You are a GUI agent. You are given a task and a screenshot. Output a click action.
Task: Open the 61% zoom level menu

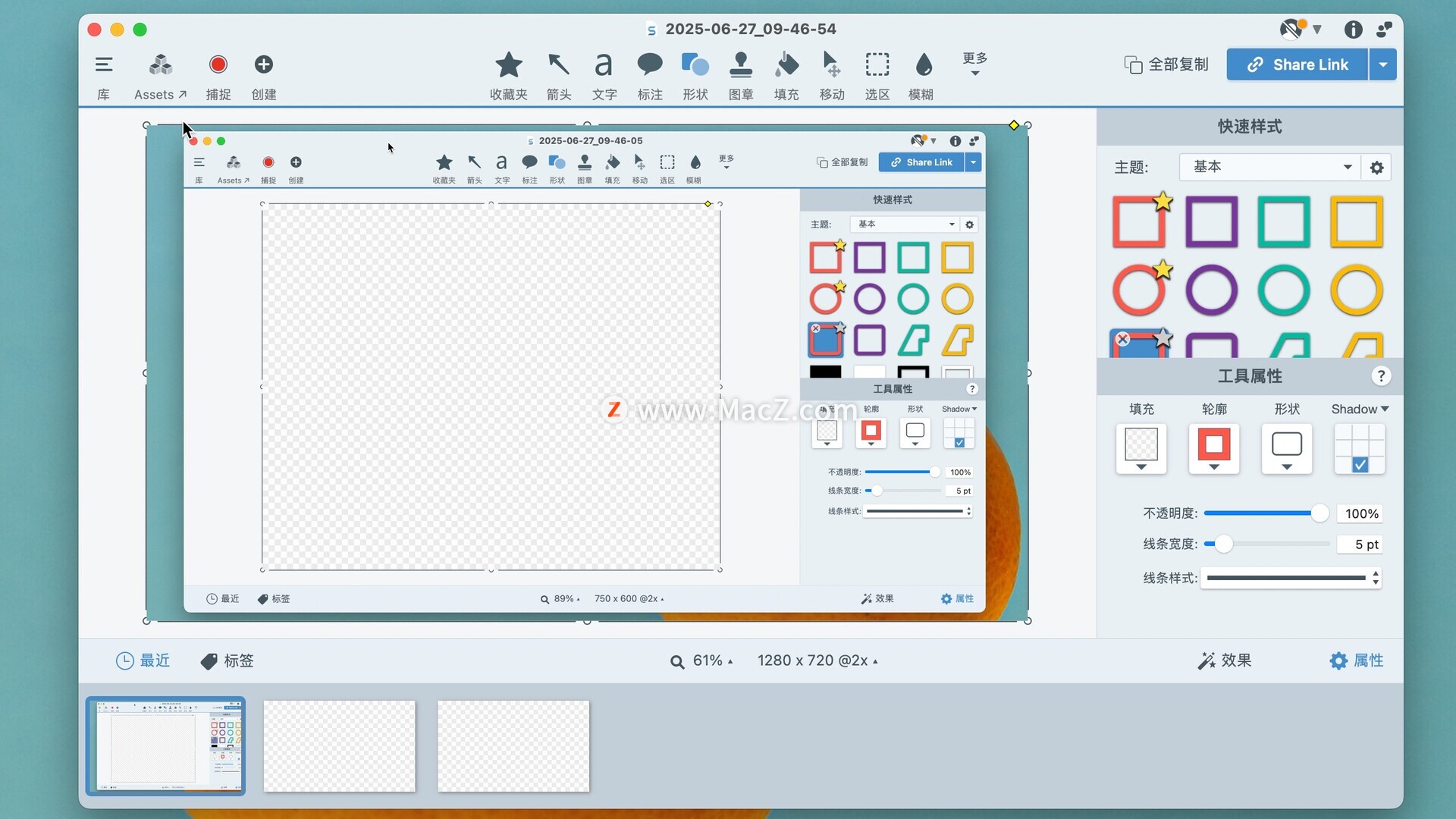pyautogui.click(x=701, y=661)
